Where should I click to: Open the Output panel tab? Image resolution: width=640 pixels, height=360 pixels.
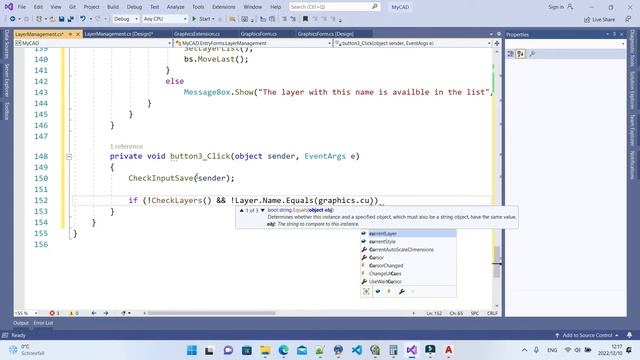21,323
